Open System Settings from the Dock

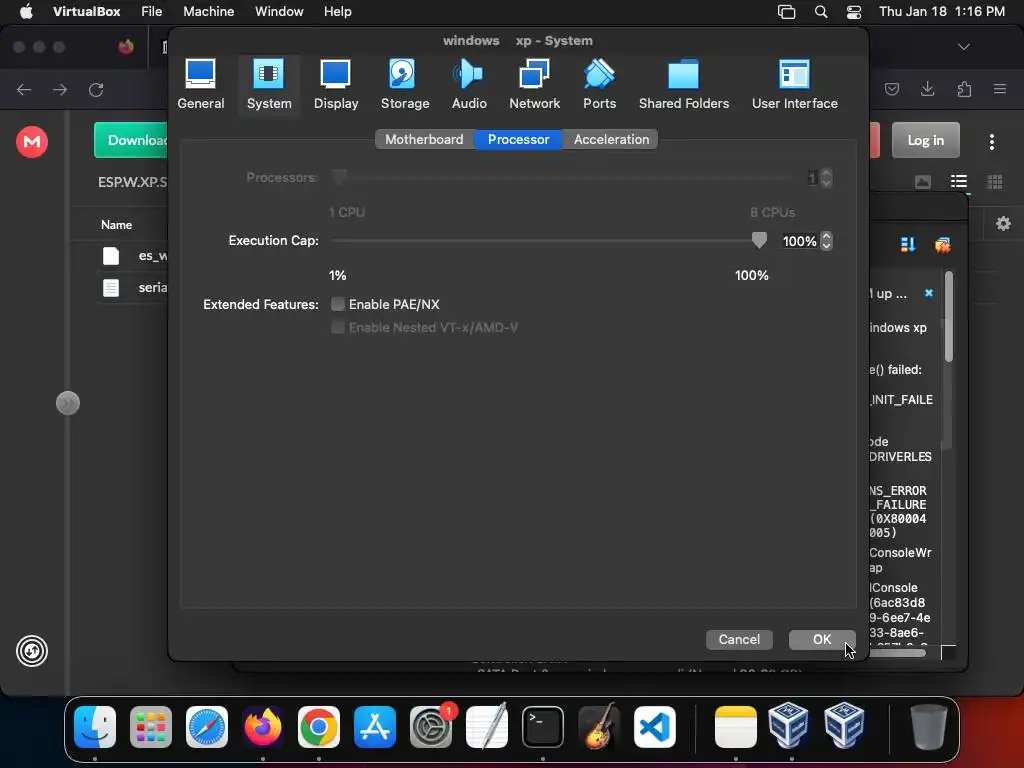click(x=431, y=726)
